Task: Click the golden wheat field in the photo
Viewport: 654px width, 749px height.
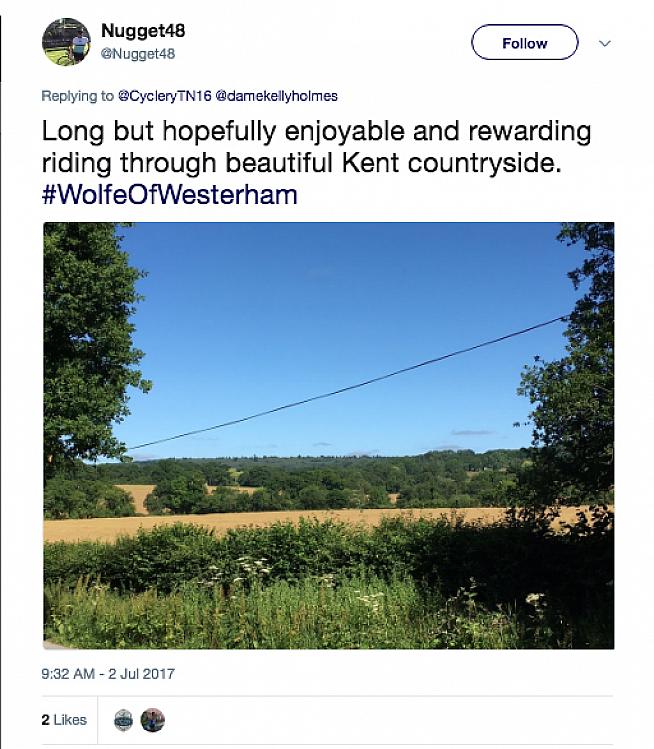Action: coord(300,519)
